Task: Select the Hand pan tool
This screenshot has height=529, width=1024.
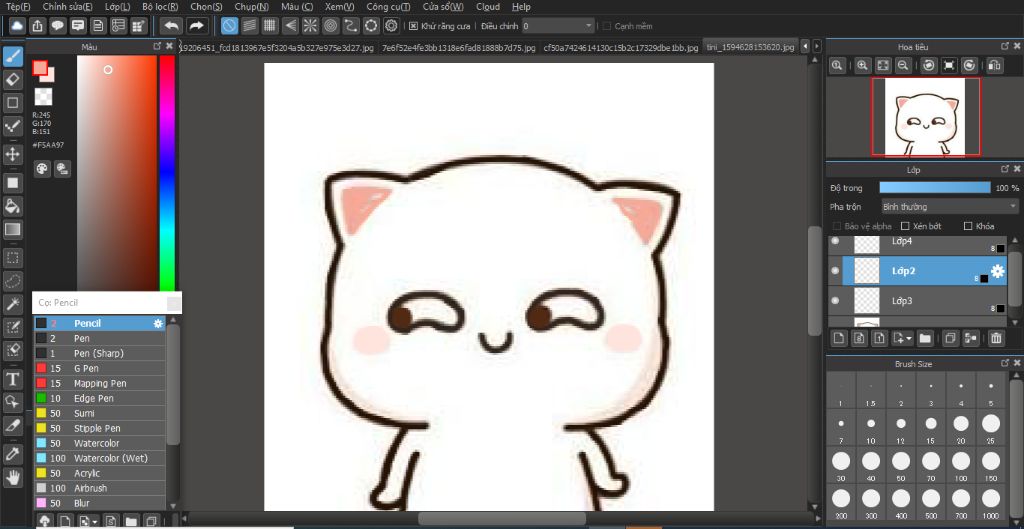Action: click(x=12, y=477)
